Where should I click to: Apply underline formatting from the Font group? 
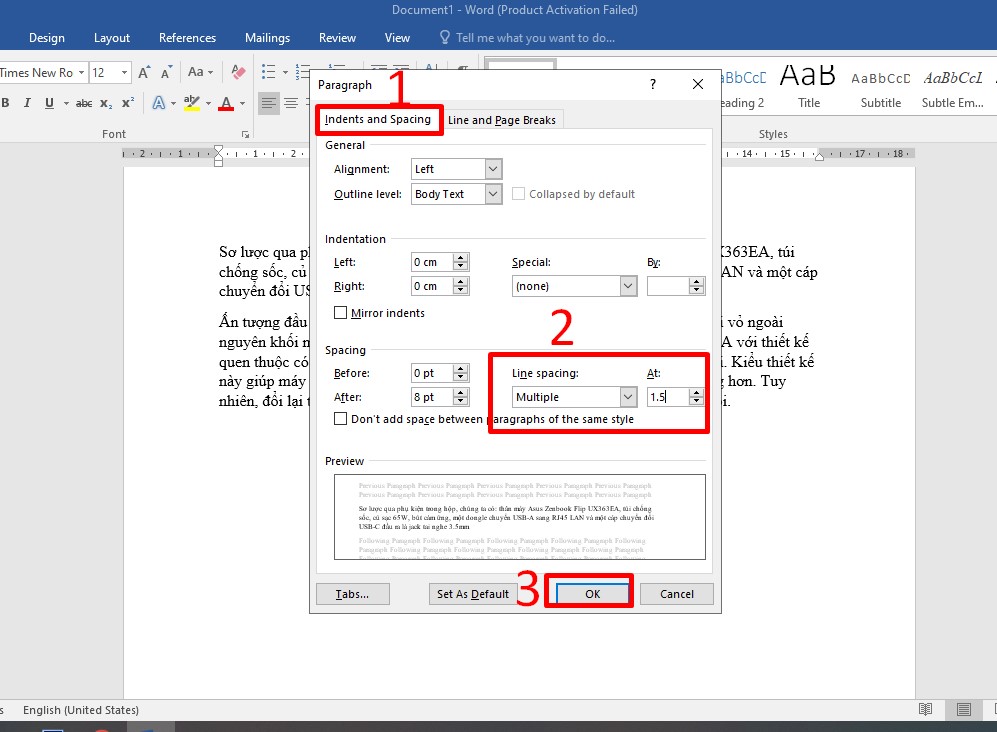tap(48, 103)
